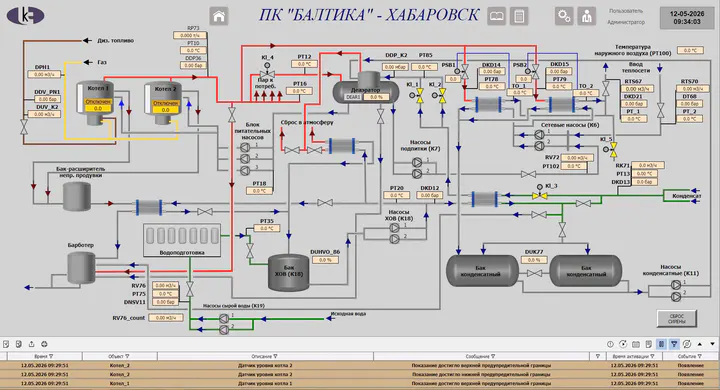The image size is (720, 390).
Task: Open the Сообщение column filter
Action: (x=493, y=356)
